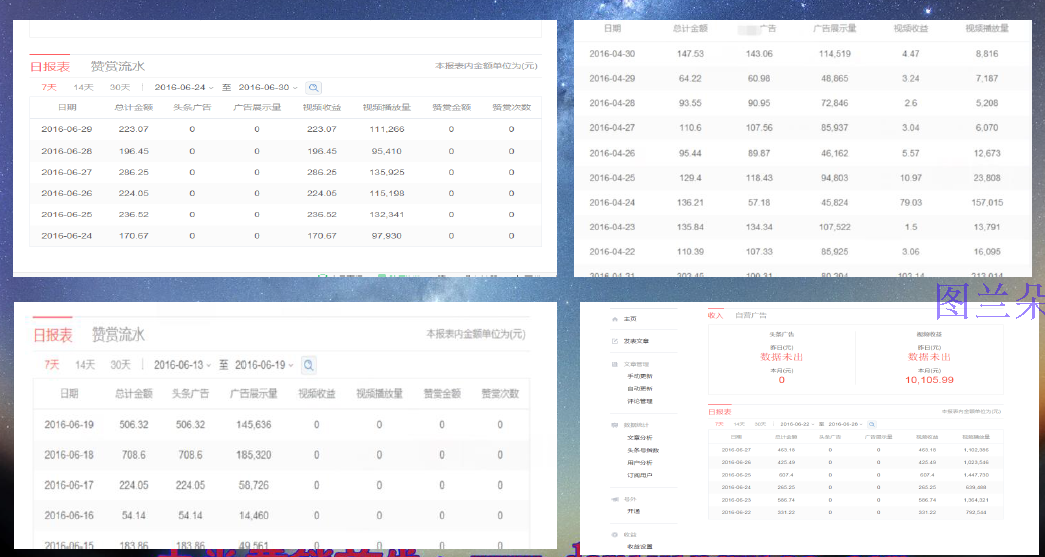Click the coin icon next to 收益

(614, 534)
